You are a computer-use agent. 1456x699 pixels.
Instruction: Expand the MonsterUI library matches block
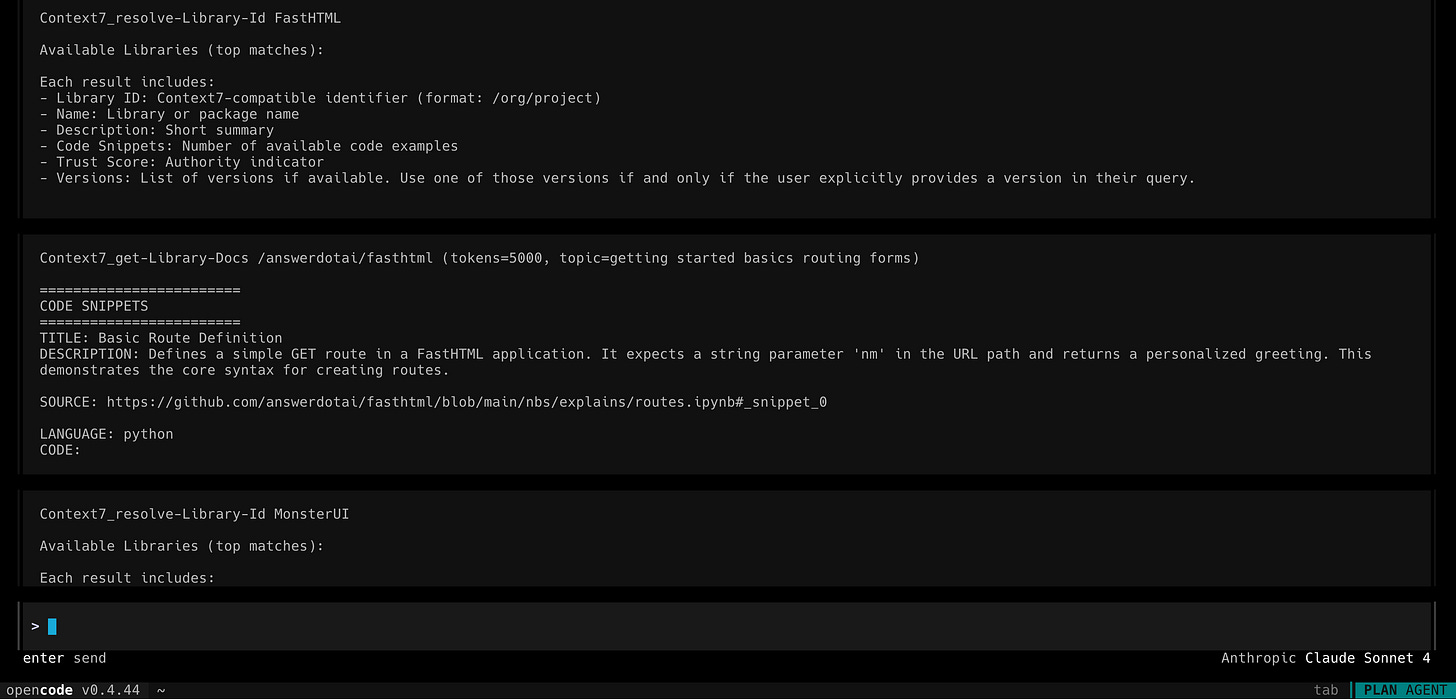[194, 514]
